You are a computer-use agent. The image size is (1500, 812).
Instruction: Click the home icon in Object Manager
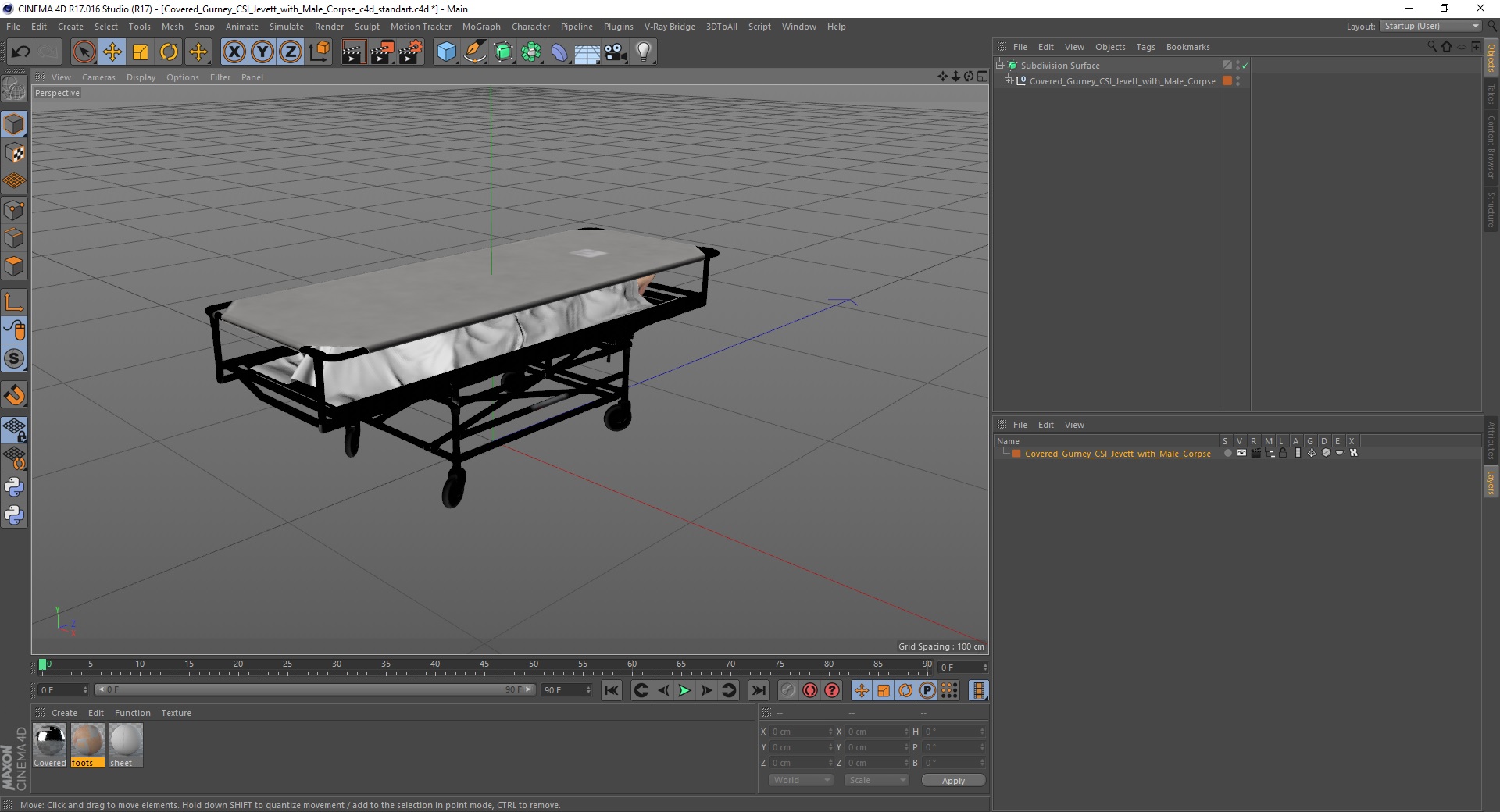coord(1447,47)
